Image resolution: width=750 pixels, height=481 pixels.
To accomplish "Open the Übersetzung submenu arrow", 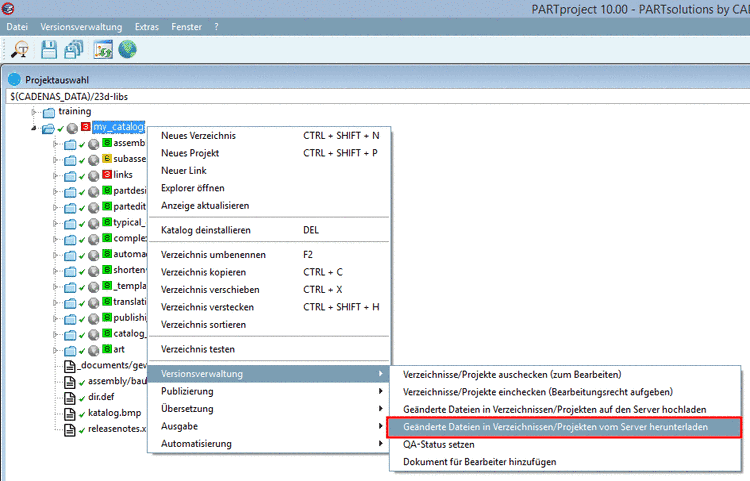I will click(x=381, y=408).
